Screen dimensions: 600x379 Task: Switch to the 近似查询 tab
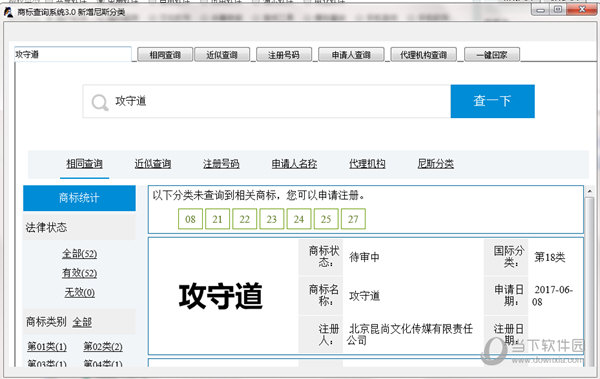tap(153, 164)
